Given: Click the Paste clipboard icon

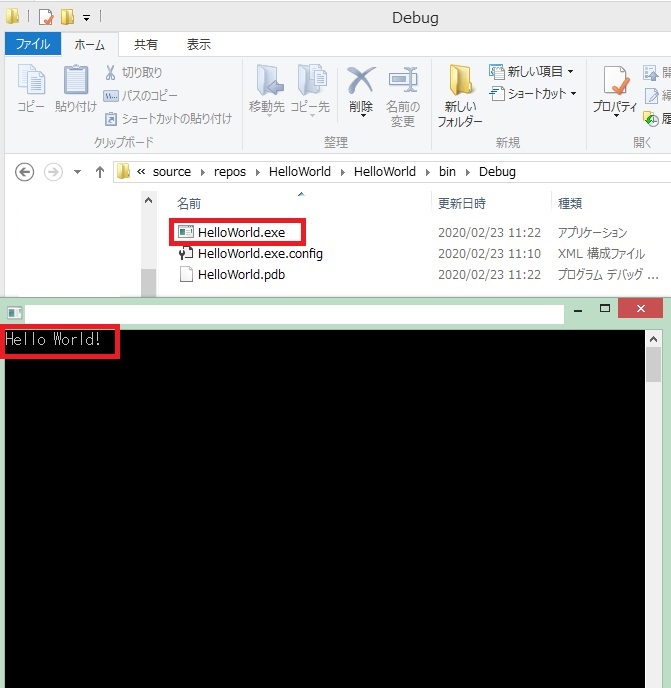Looking at the screenshot, I should [76, 80].
